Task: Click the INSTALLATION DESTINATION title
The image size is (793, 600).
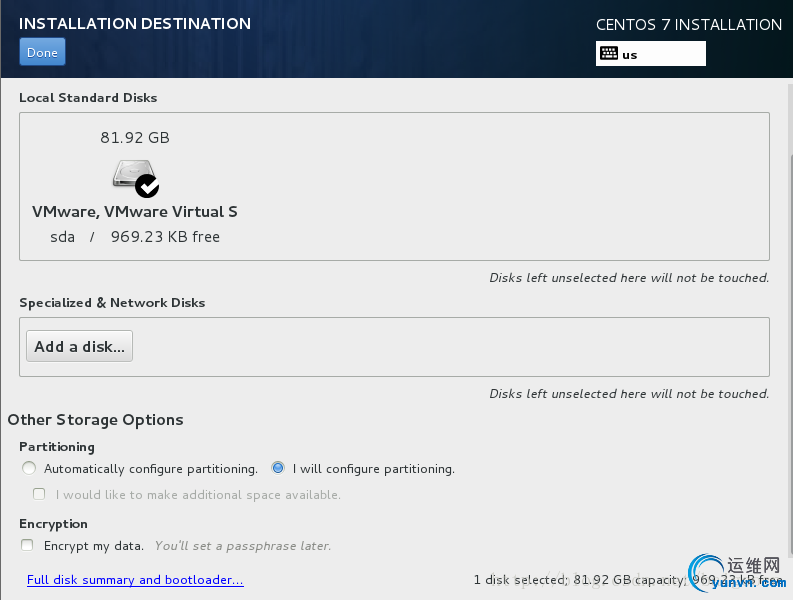Action: 135,23
